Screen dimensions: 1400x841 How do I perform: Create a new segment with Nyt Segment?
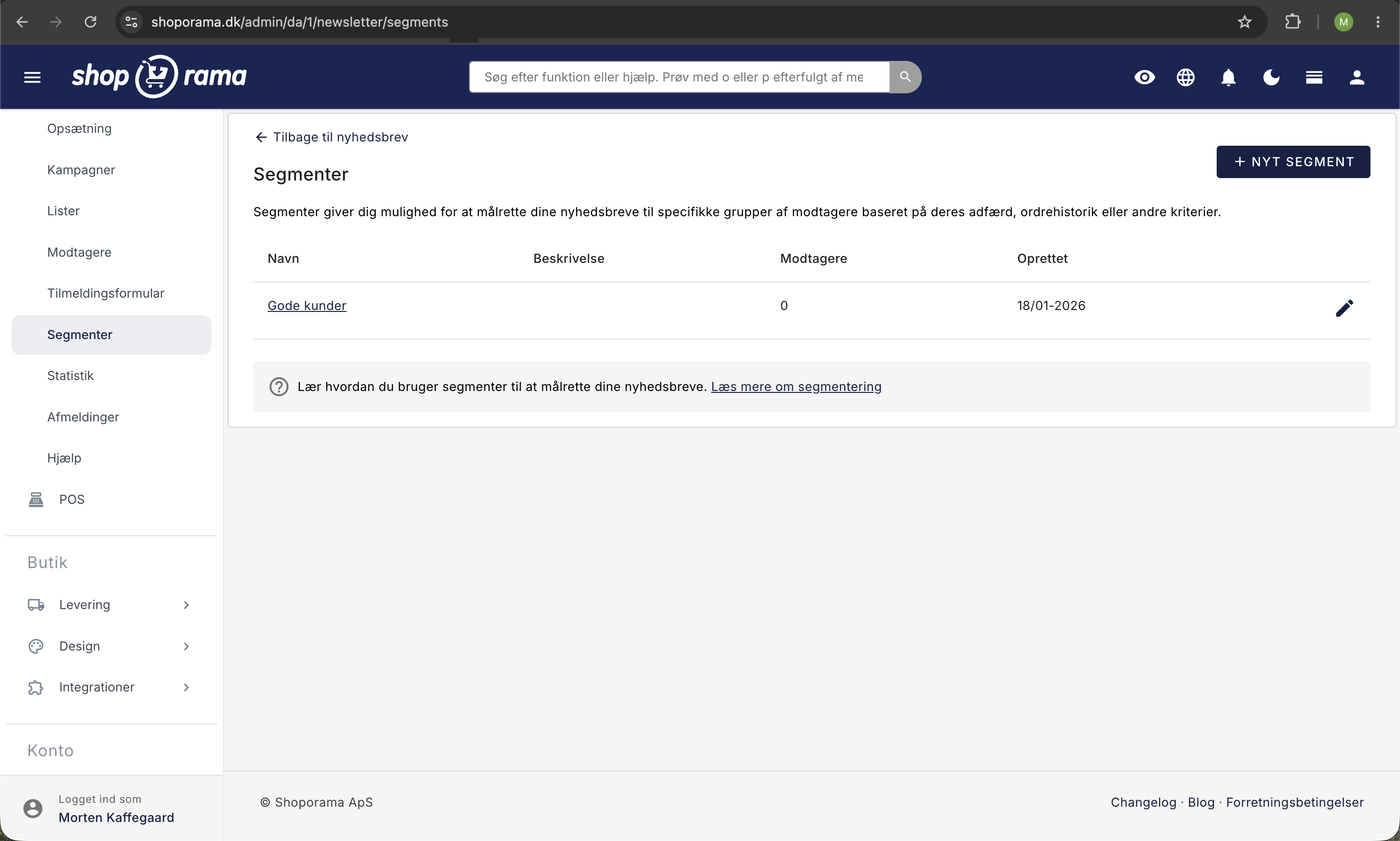[1293, 162]
